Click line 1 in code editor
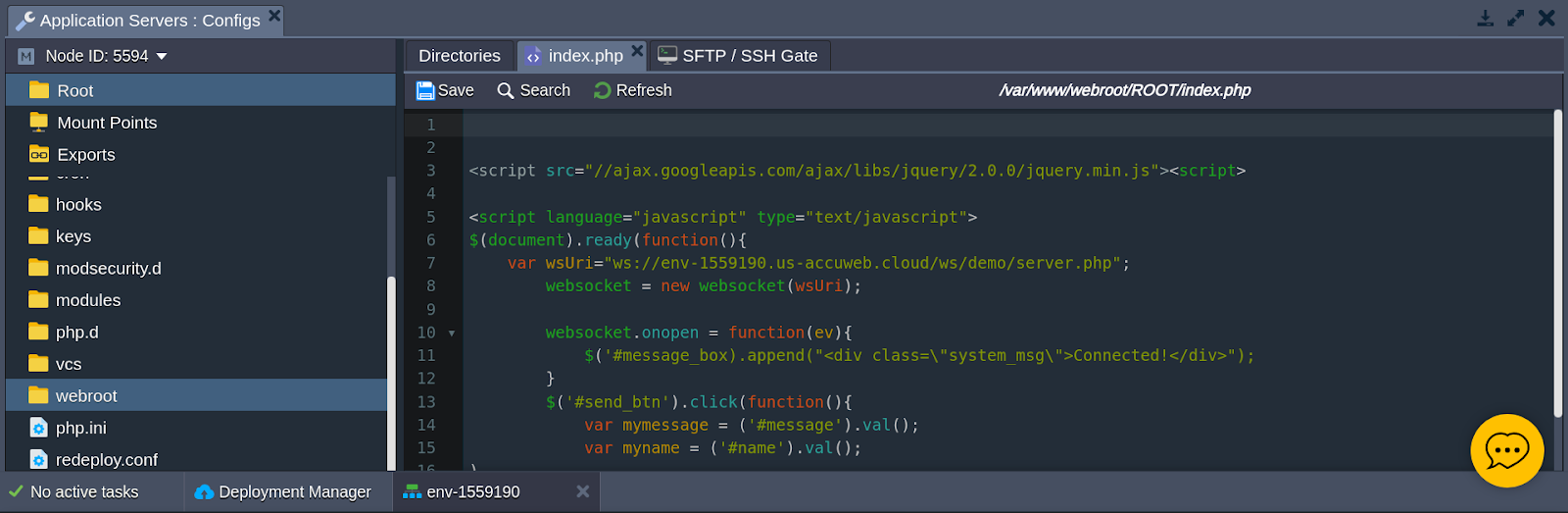1568x513 pixels. tap(980, 125)
